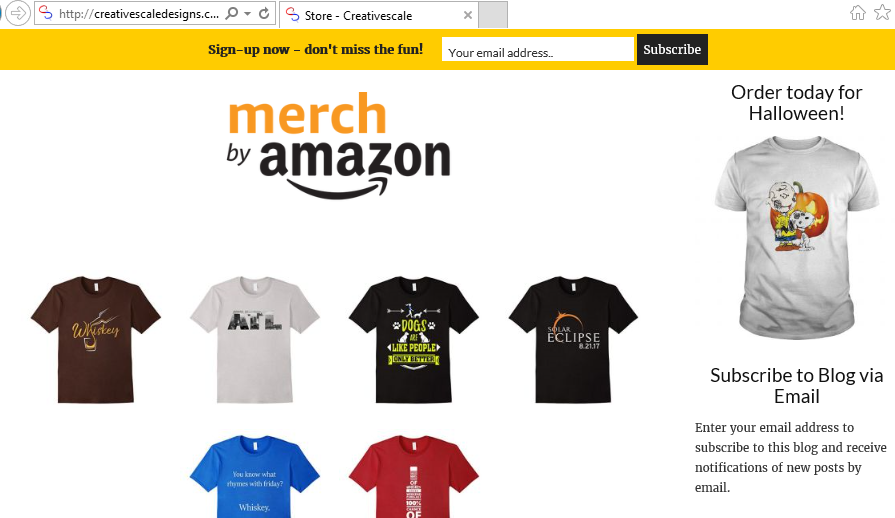Open the blue Whiskey Friday t-shirt
The height and width of the screenshot is (518, 895).
pyautogui.click(x=255, y=477)
